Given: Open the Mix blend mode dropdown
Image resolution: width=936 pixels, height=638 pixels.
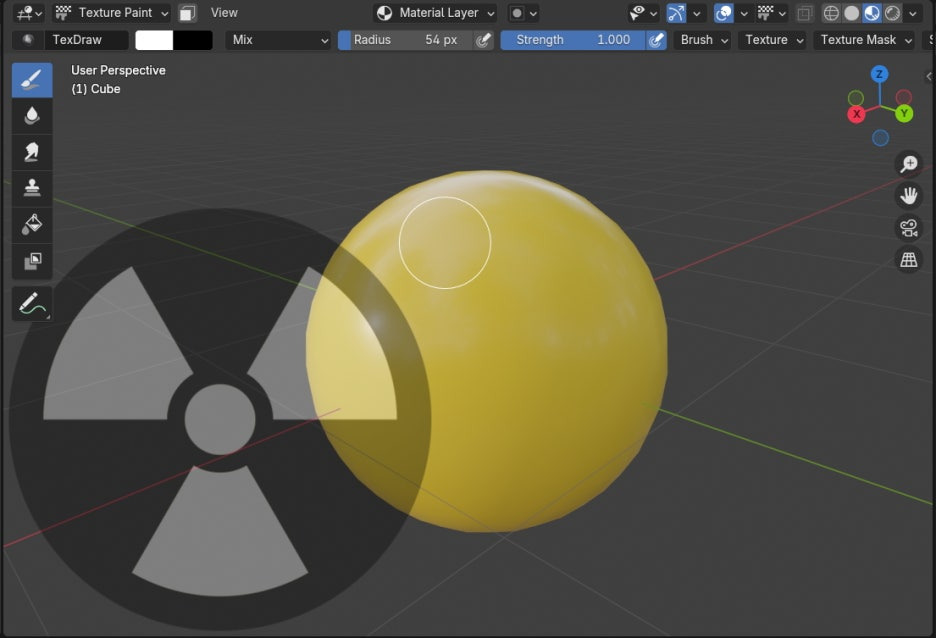Looking at the screenshot, I should [x=278, y=40].
